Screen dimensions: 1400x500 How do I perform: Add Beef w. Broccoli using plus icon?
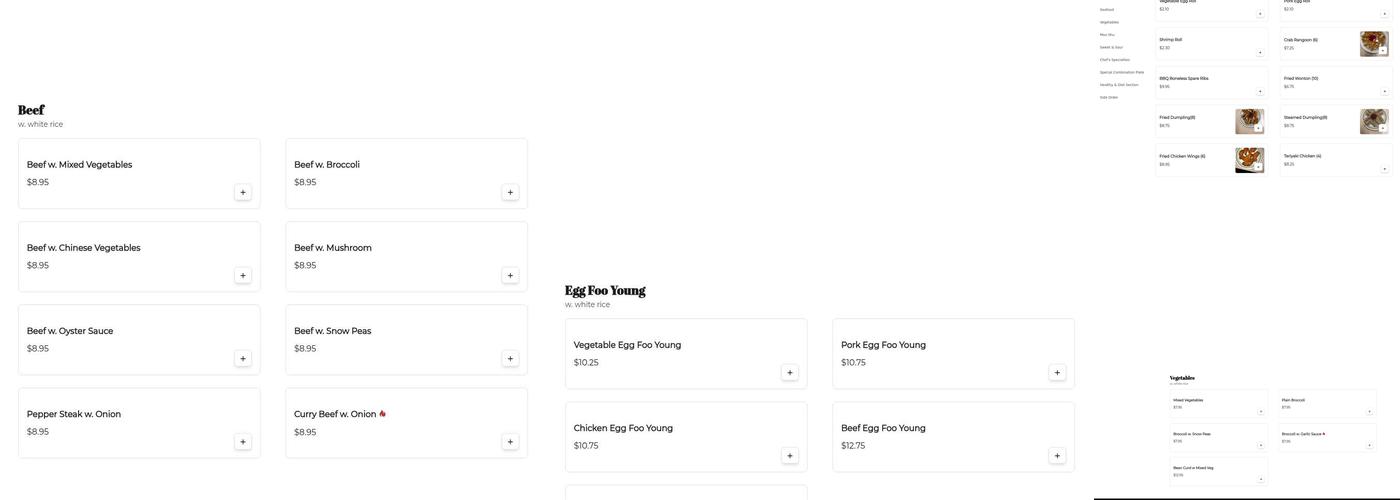click(x=510, y=192)
